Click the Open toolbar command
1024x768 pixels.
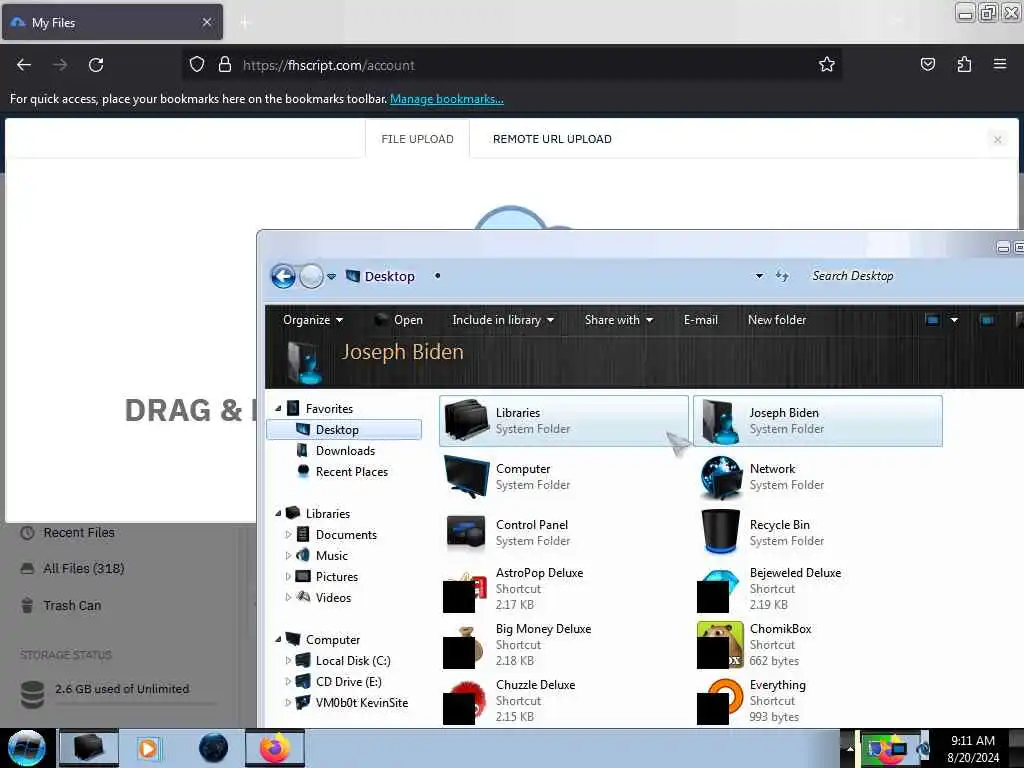tap(398, 320)
